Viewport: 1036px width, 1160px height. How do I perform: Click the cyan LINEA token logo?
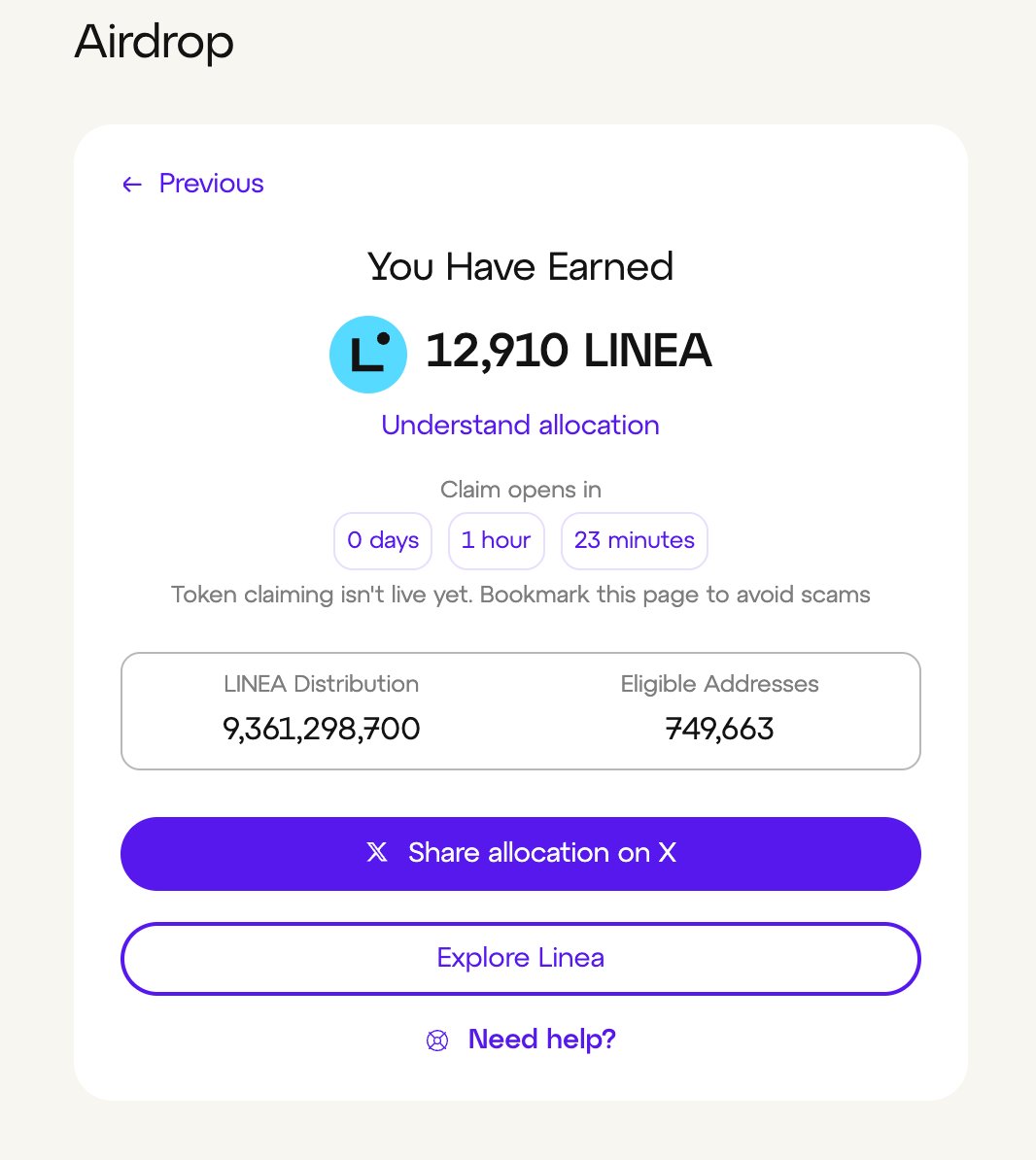[x=367, y=355]
